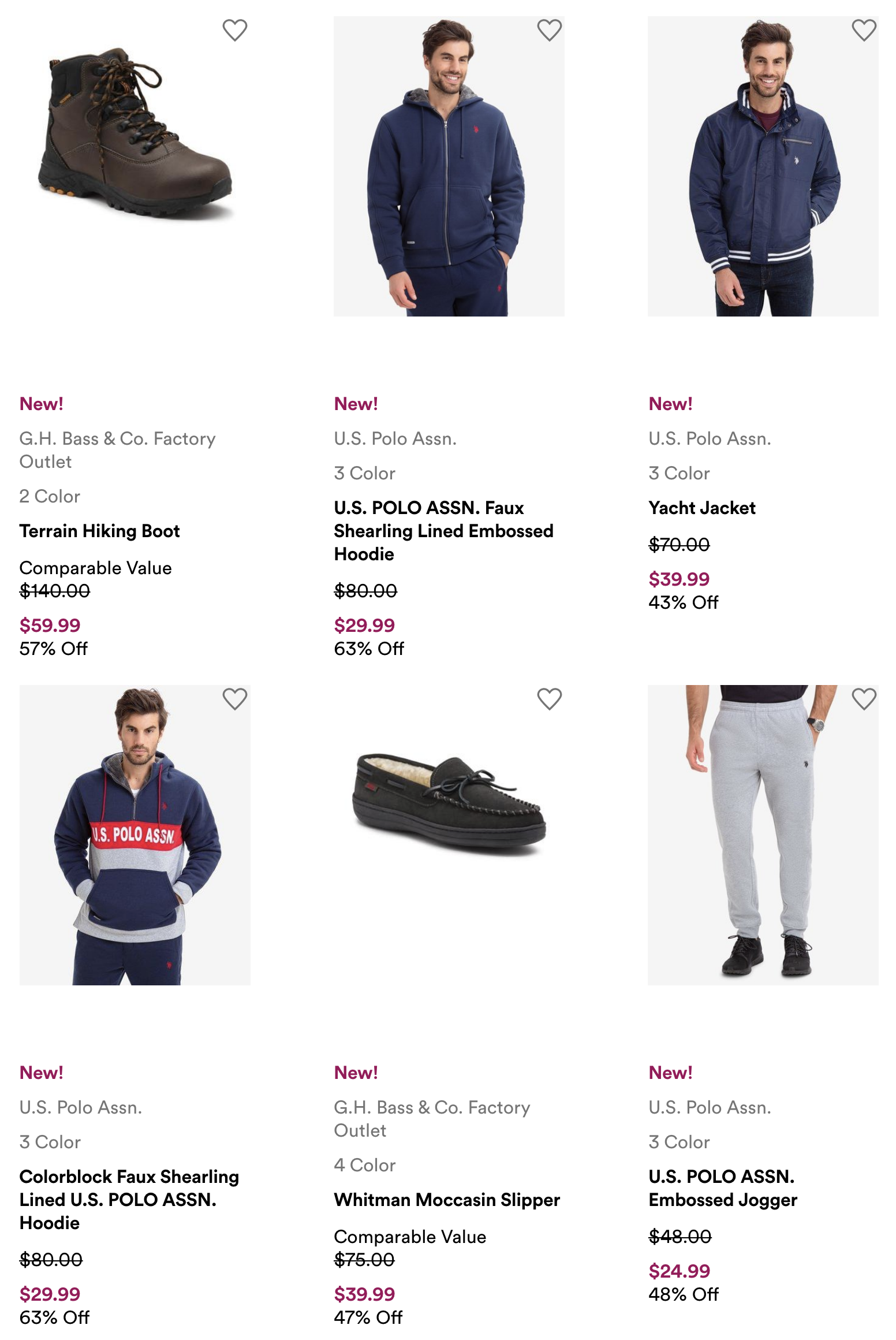Favorite the Terrain Hiking Boot with heart icon
The height and width of the screenshot is (1340, 896).
tap(234, 31)
